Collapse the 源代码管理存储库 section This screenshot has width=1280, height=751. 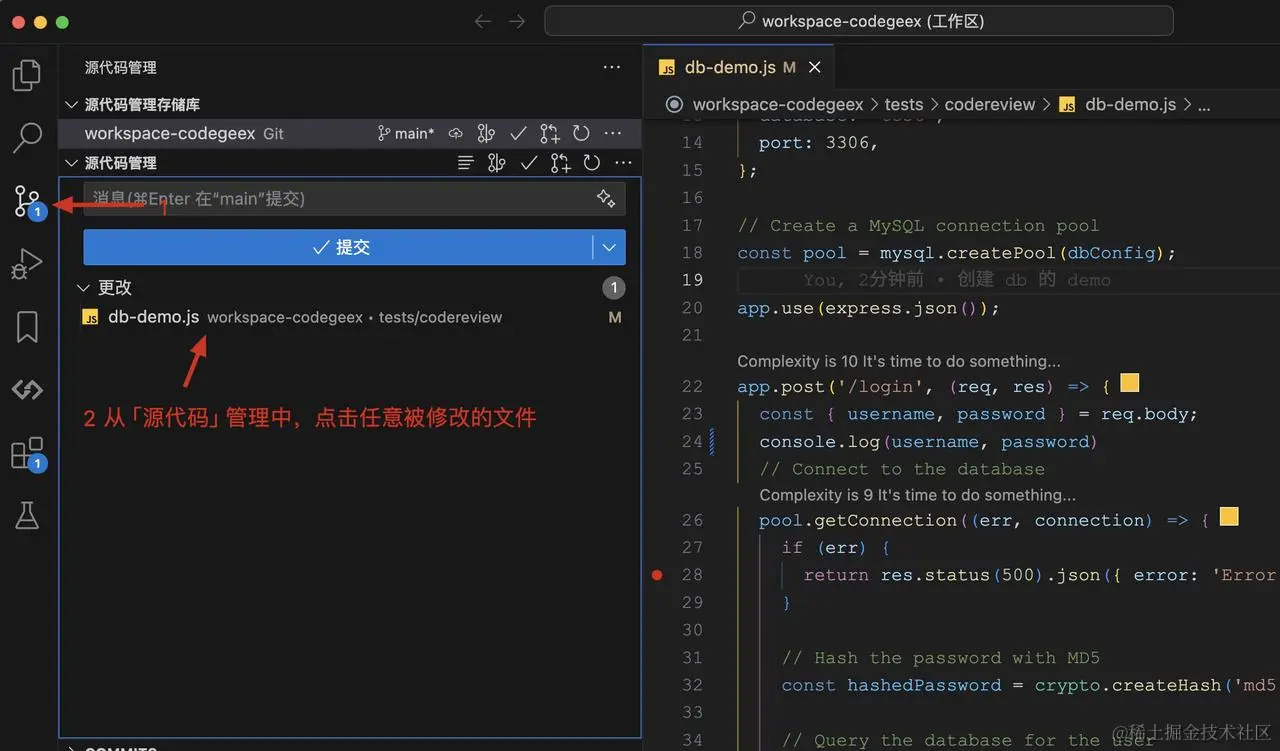coord(71,104)
